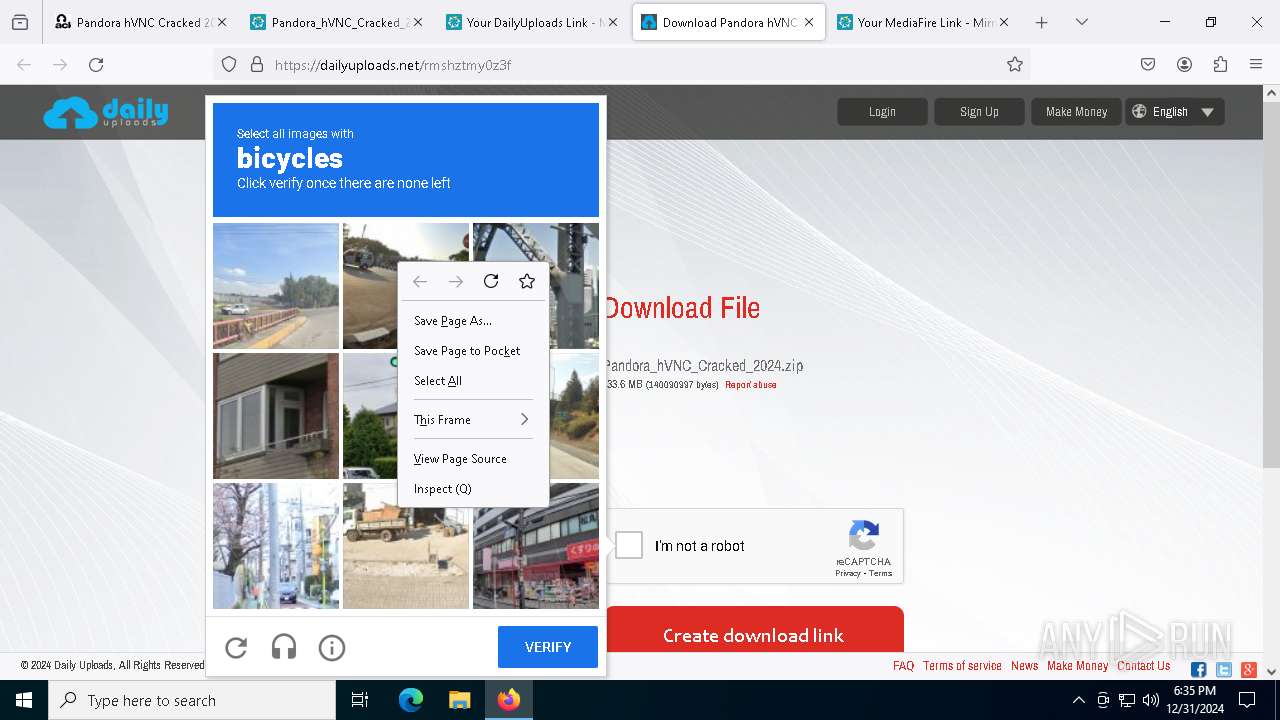Close the Download Pandora hVNC tab

(x=808, y=22)
